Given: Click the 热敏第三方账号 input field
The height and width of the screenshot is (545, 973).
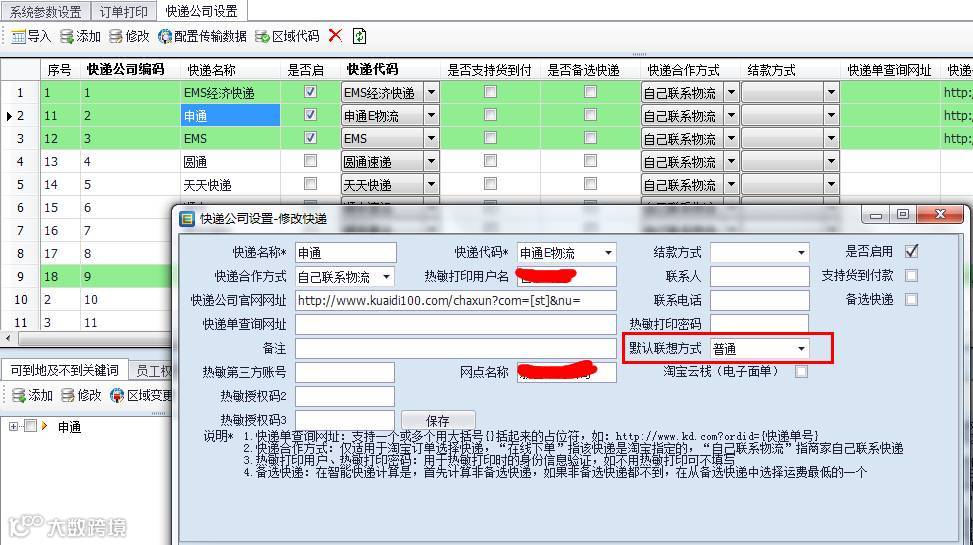Looking at the screenshot, I should (345, 372).
